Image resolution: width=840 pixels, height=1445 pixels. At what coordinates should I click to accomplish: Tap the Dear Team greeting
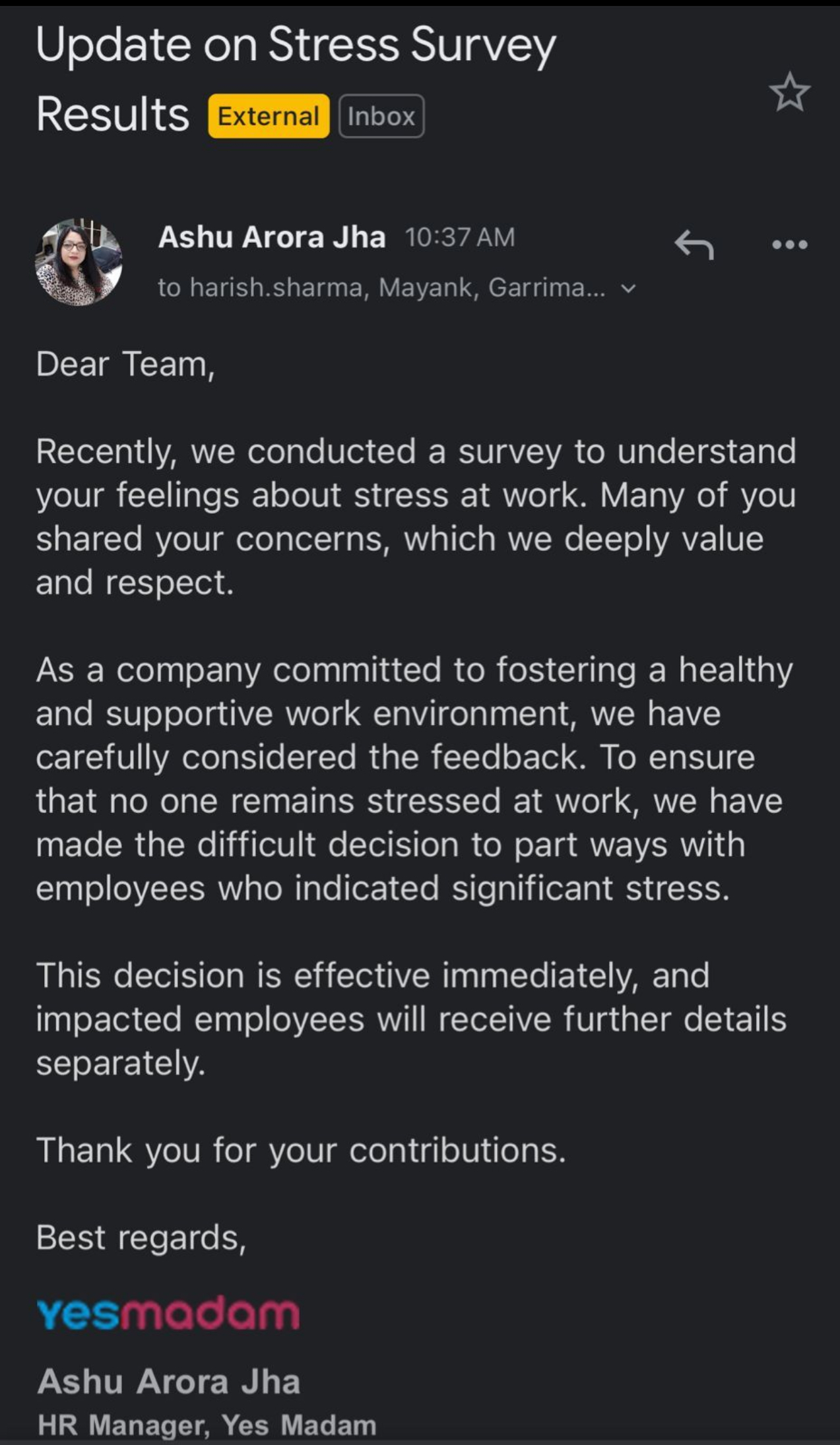point(125,364)
